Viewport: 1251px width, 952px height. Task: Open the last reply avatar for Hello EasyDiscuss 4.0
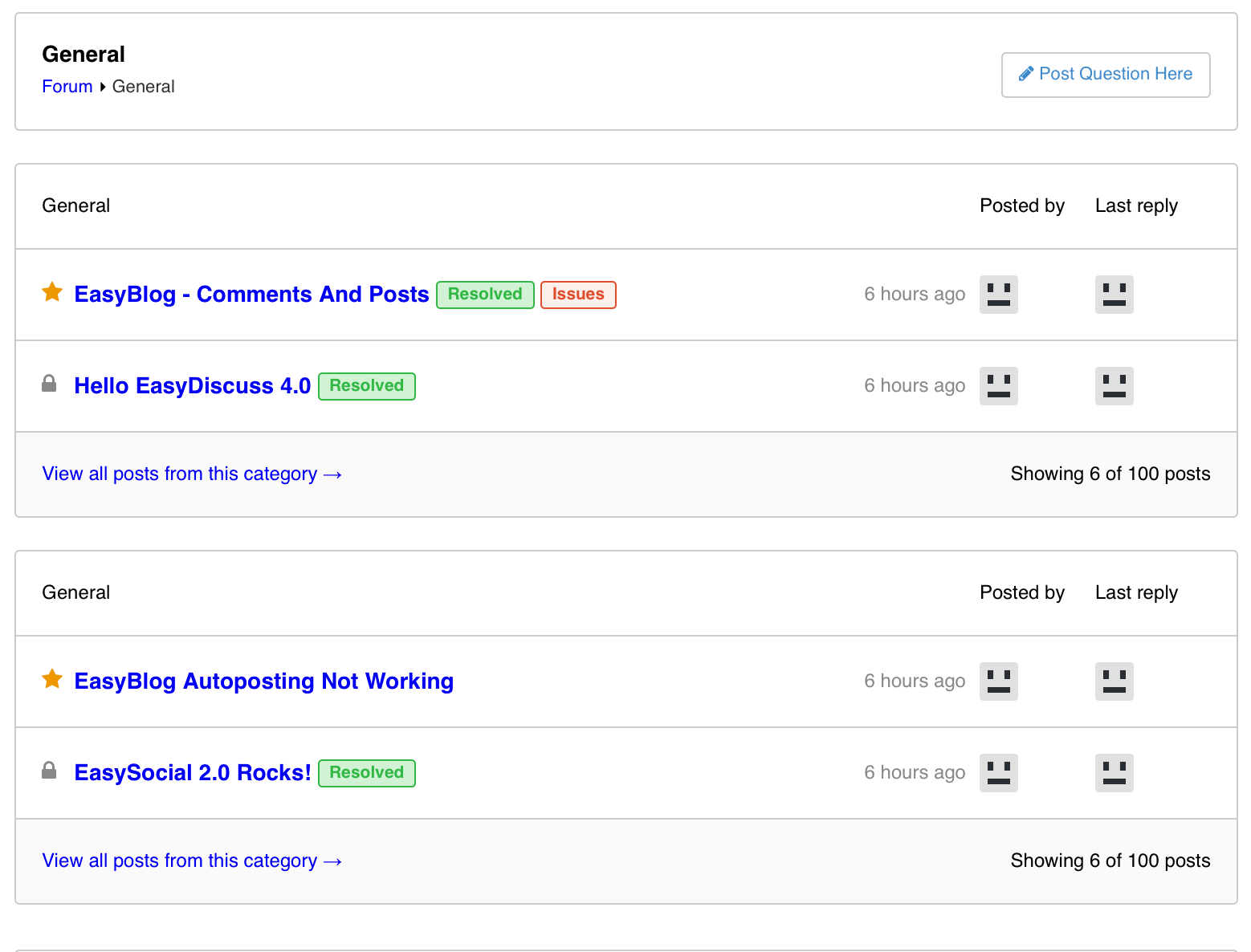click(1114, 386)
